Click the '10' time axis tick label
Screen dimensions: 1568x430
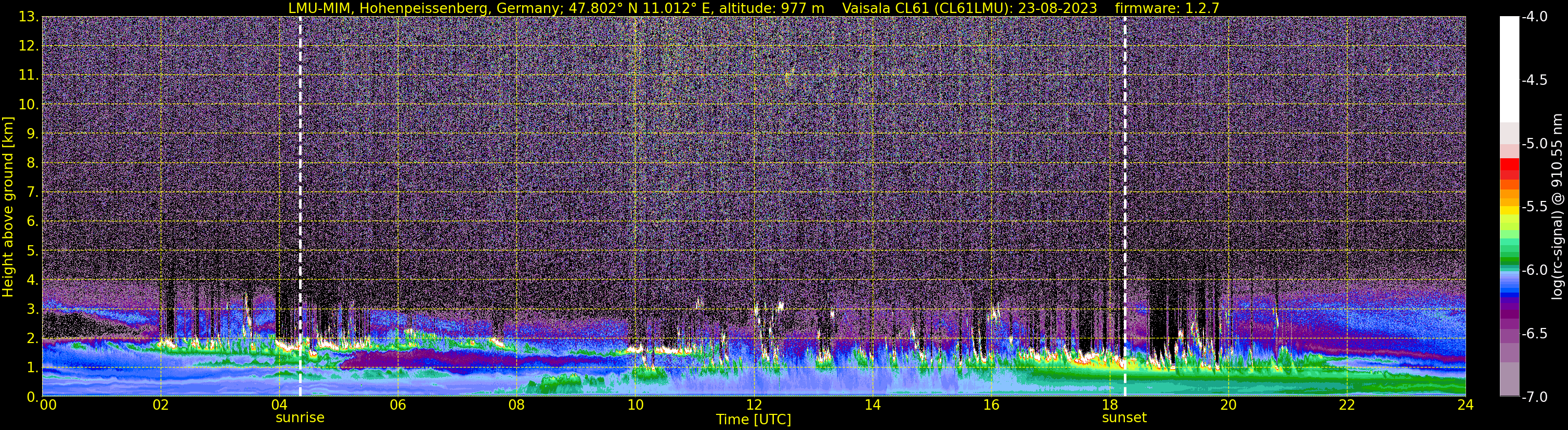point(636,405)
